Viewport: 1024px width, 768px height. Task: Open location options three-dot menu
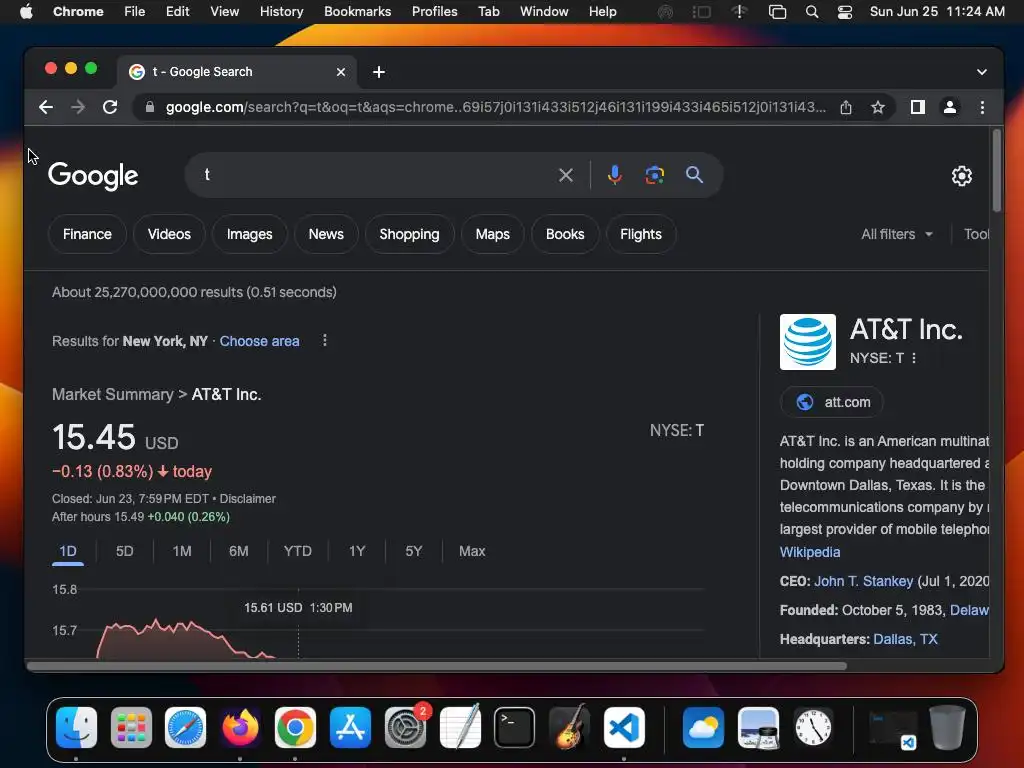(325, 340)
